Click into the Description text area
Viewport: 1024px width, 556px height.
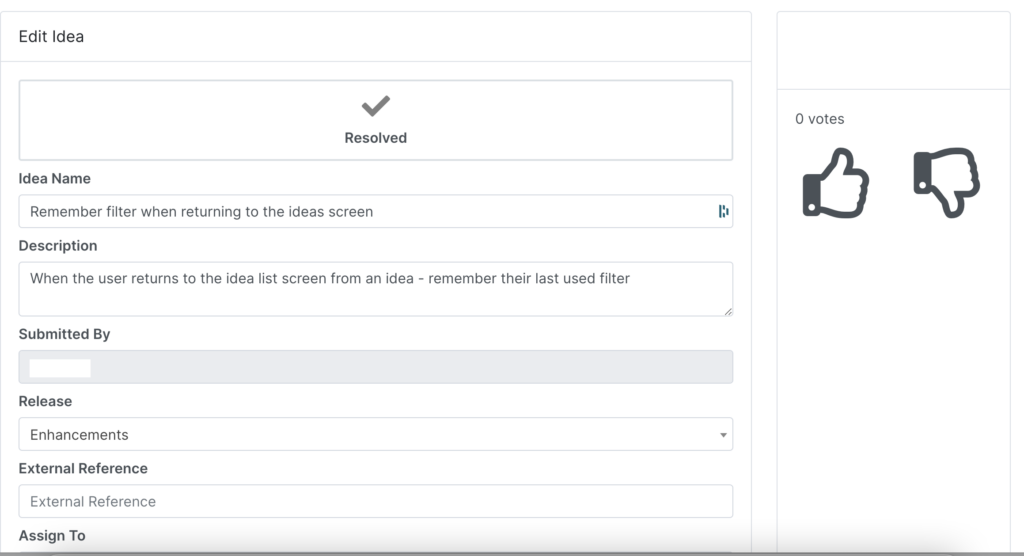tap(376, 289)
